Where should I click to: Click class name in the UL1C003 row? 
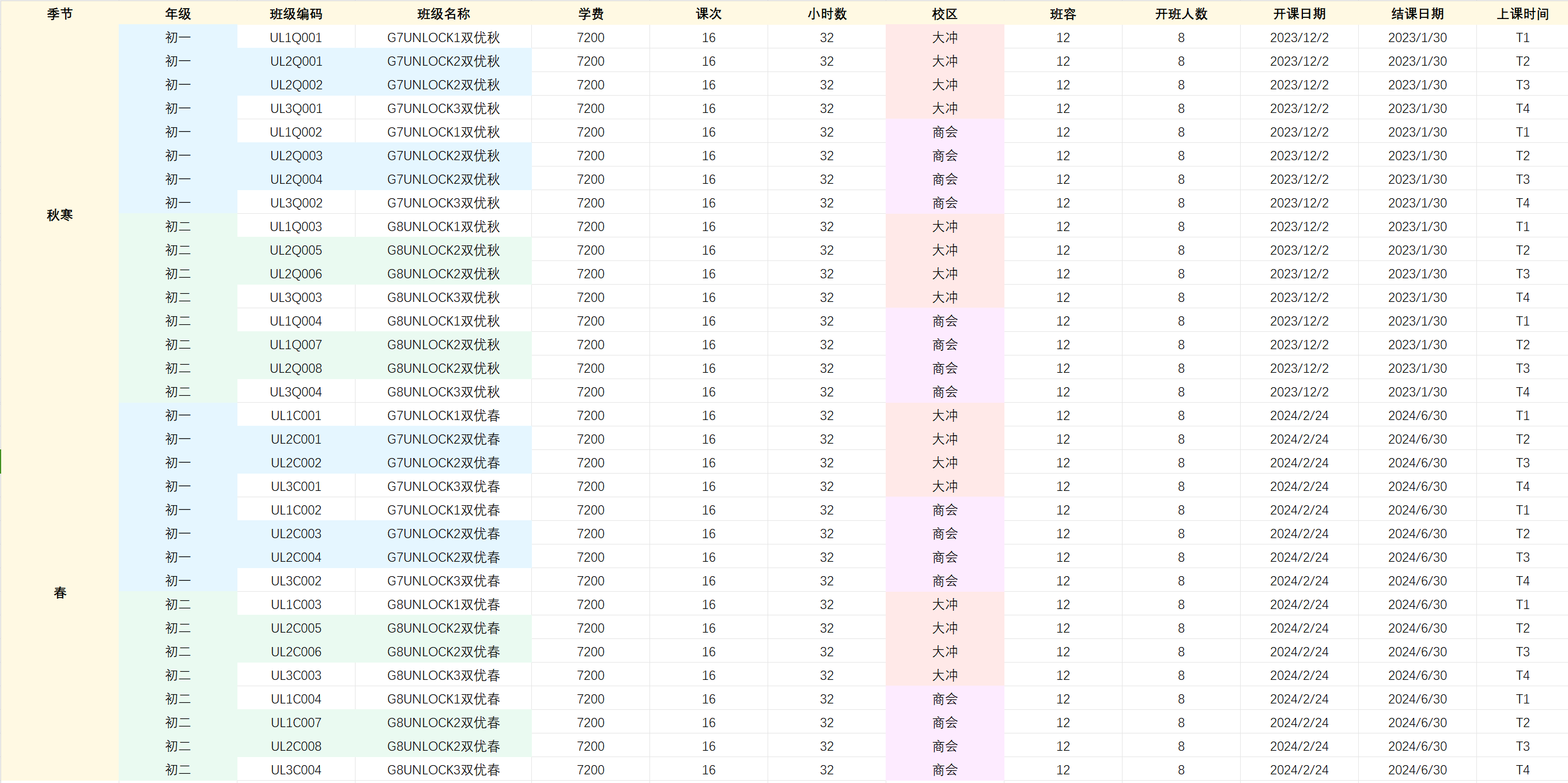tap(443, 604)
